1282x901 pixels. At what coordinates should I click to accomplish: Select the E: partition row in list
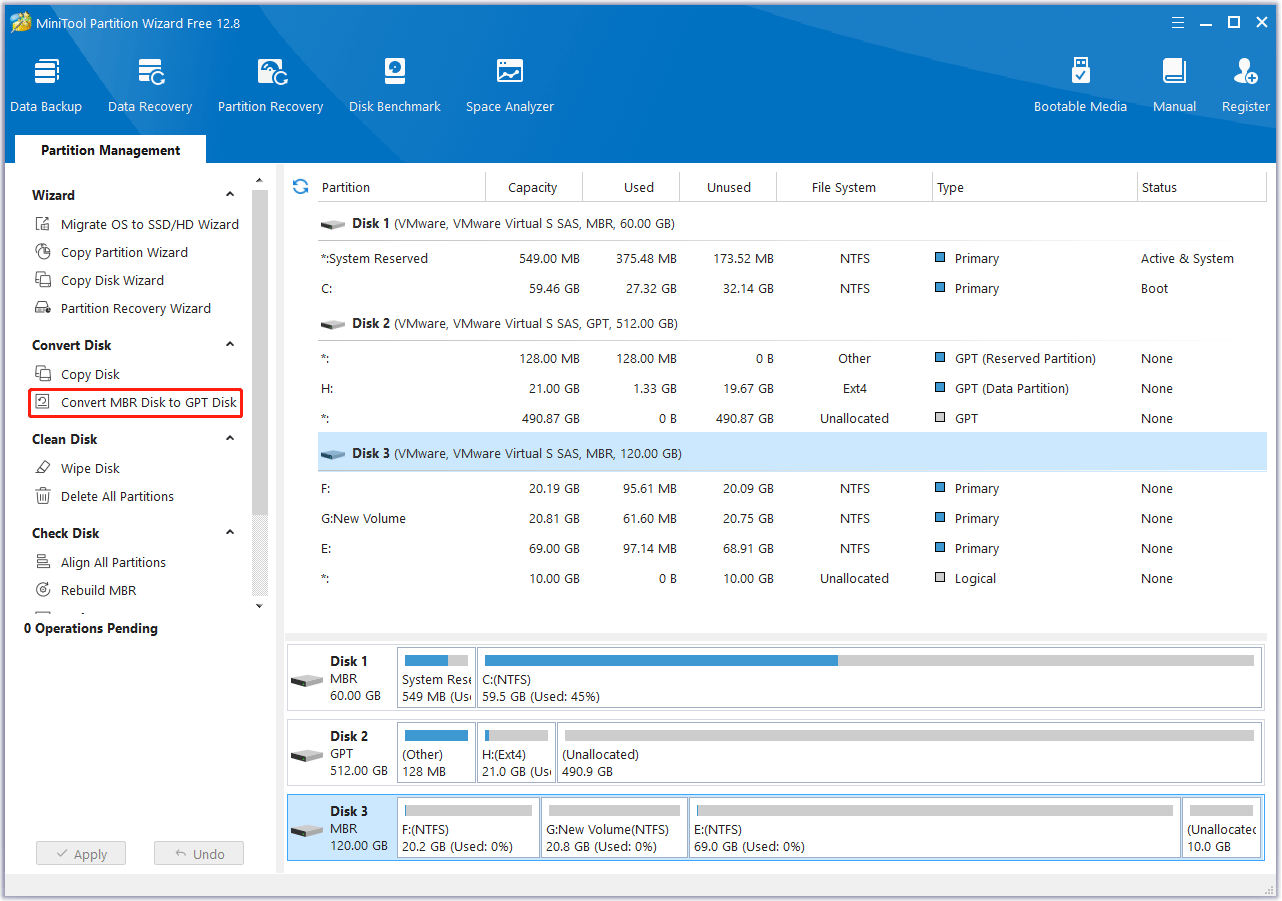click(x=792, y=548)
